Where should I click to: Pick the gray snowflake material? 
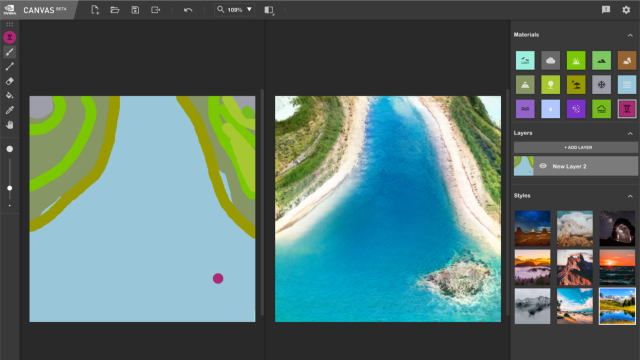(x=601, y=84)
